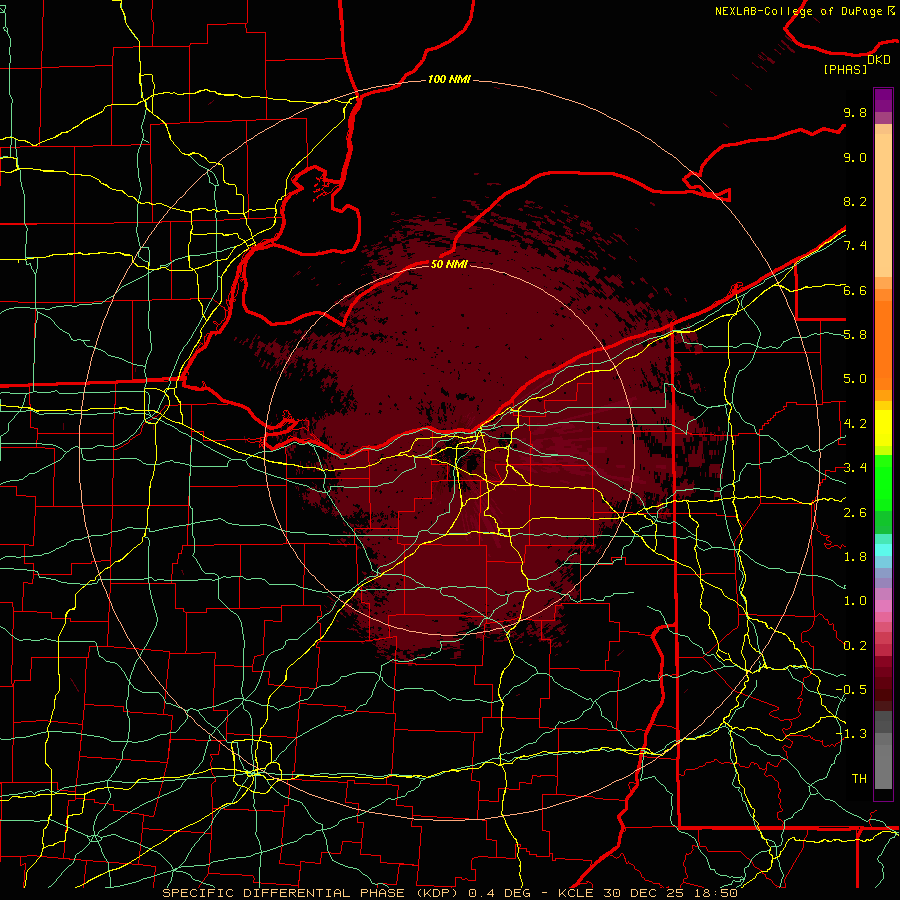The image size is (900, 900).
Task: Click the 4.2 scale value
Action: tap(855, 424)
